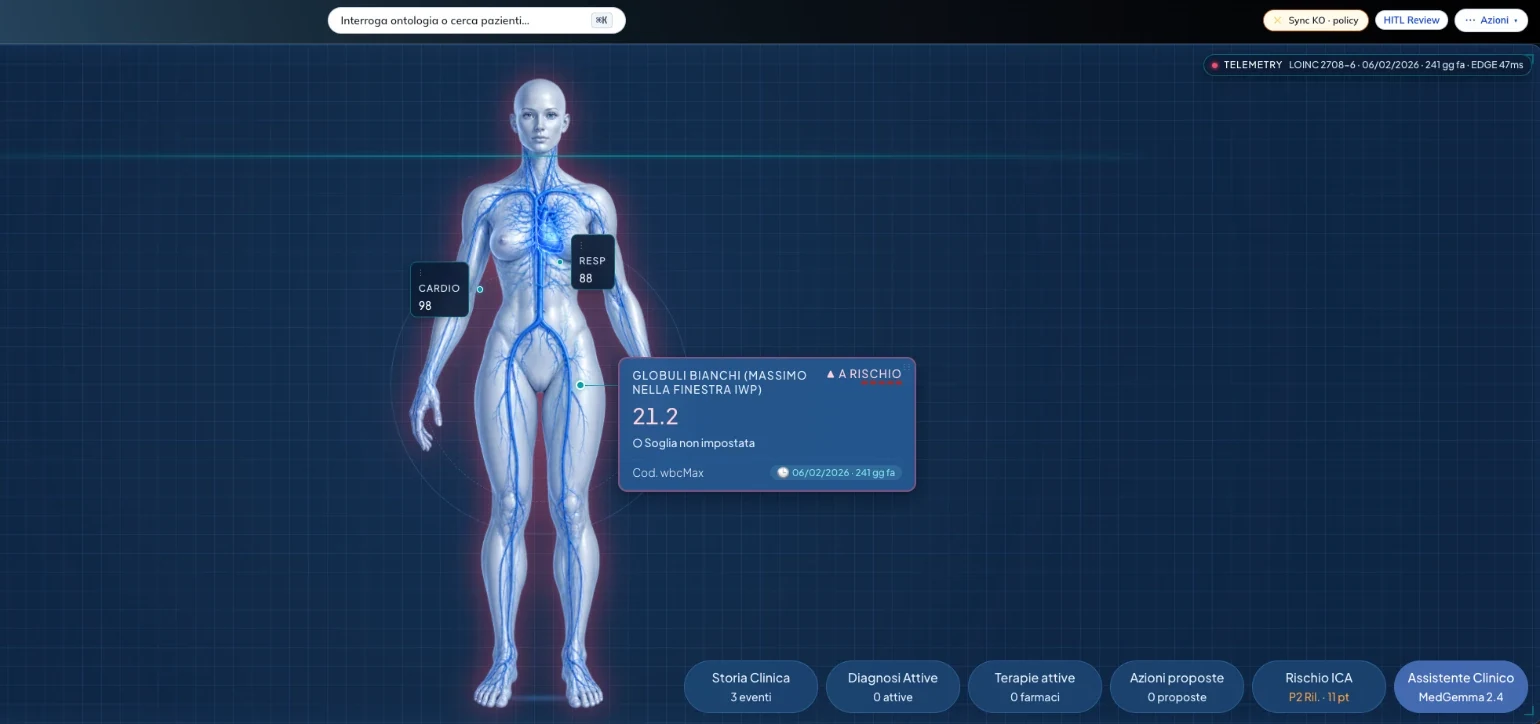Open the Diagnosi Attive tab

pyautogui.click(x=893, y=686)
